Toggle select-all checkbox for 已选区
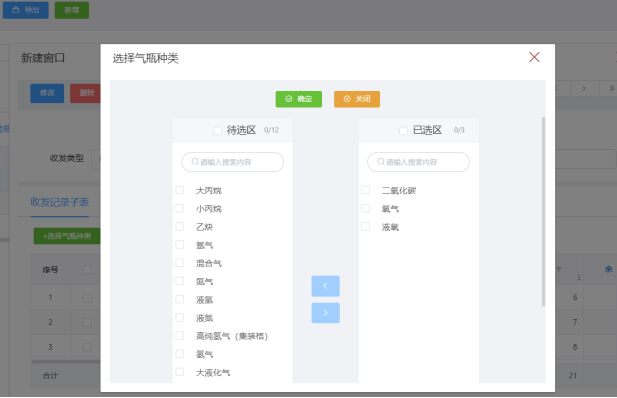This screenshot has height=398, width=617. coord(403,130)
